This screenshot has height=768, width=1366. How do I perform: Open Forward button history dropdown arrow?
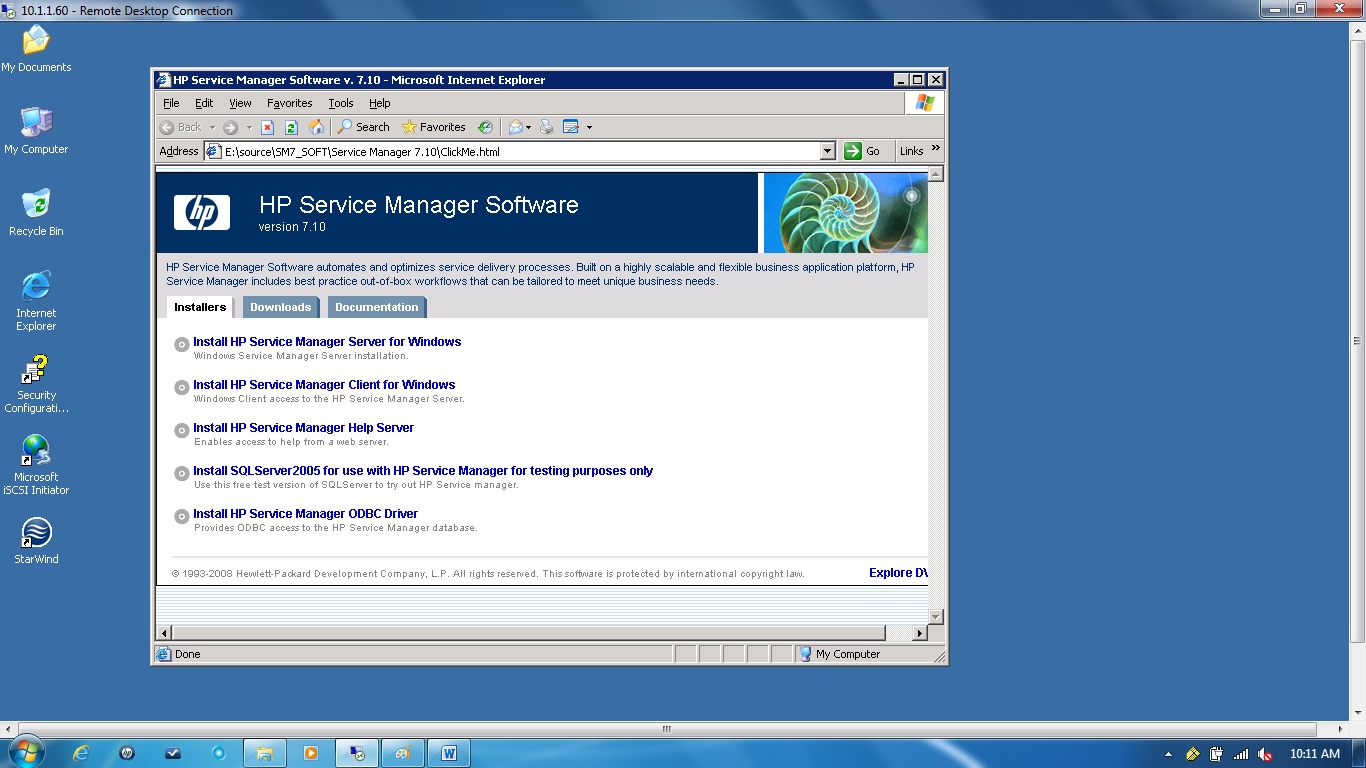click(x=249, y=127)
